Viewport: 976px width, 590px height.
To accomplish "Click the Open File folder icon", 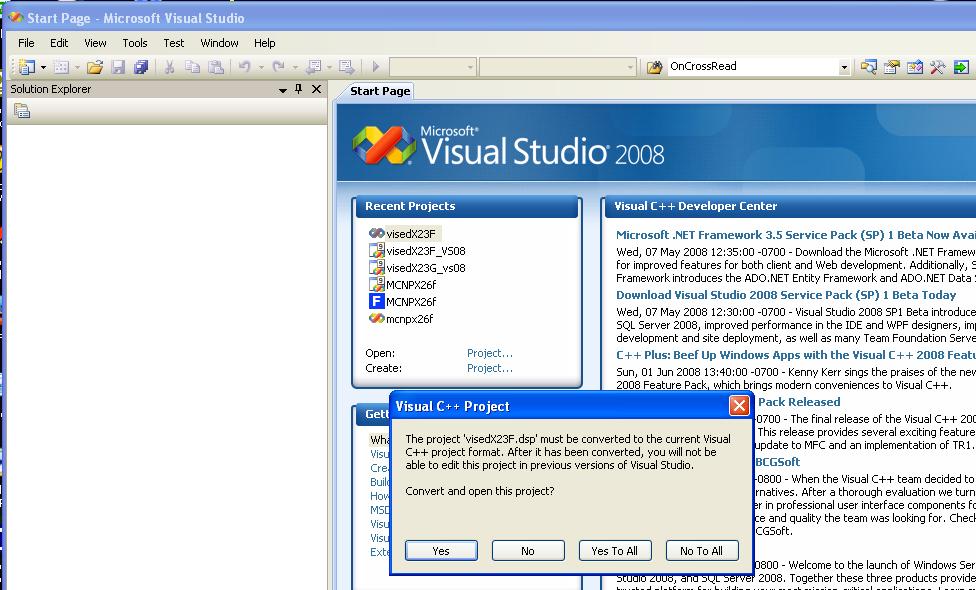I will [x=95, y=67].
